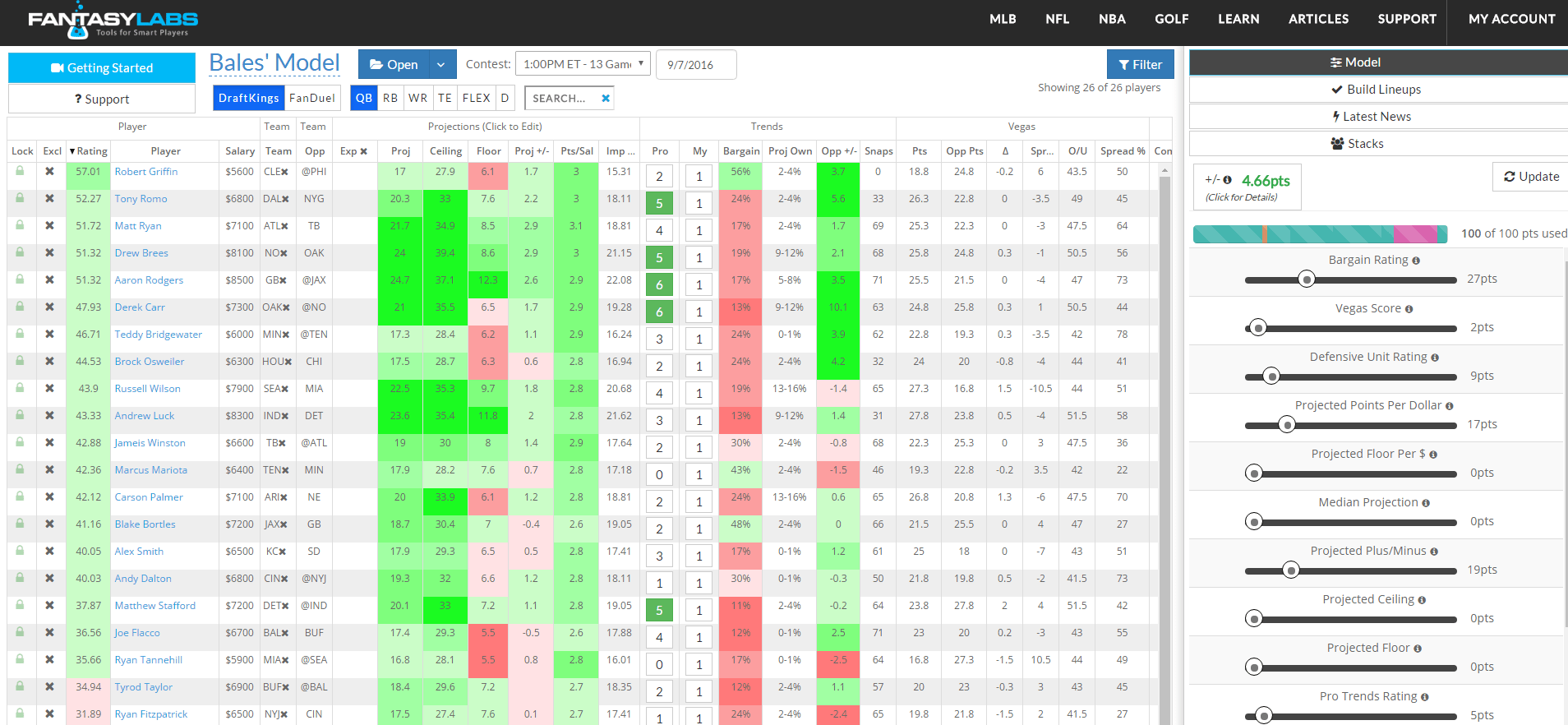Open the NBA menu
Viewport: 1568px width, 725px height.
(x=1112, y=19)
